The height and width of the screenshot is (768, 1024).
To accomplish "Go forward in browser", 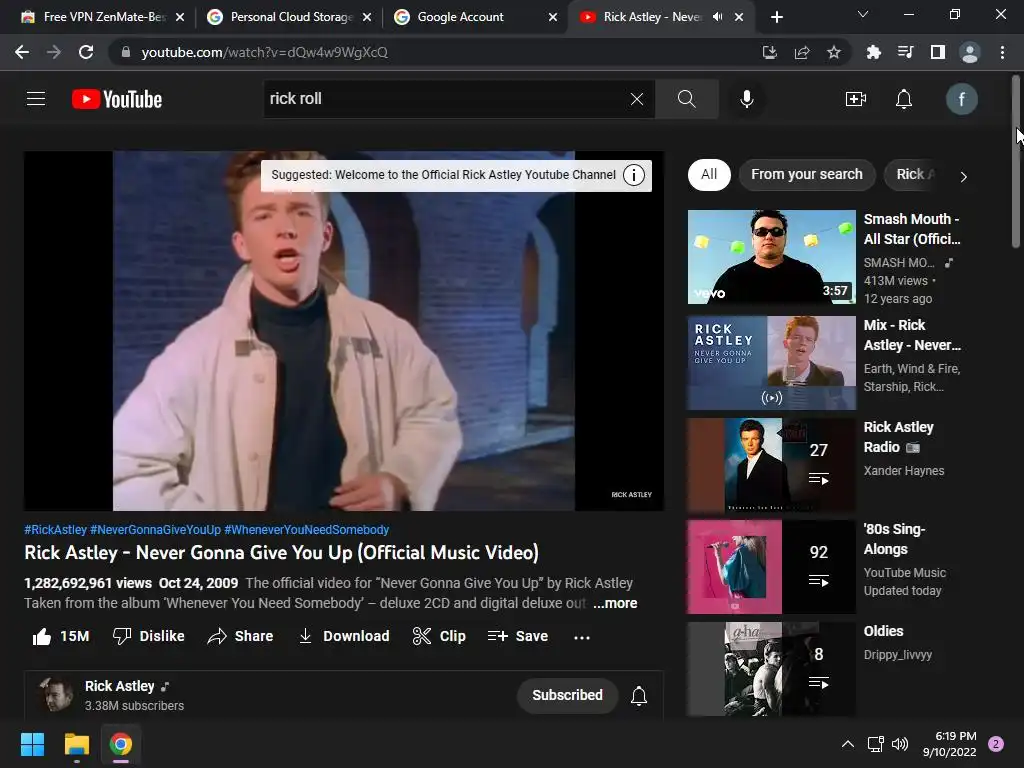I will pos(54,52).
